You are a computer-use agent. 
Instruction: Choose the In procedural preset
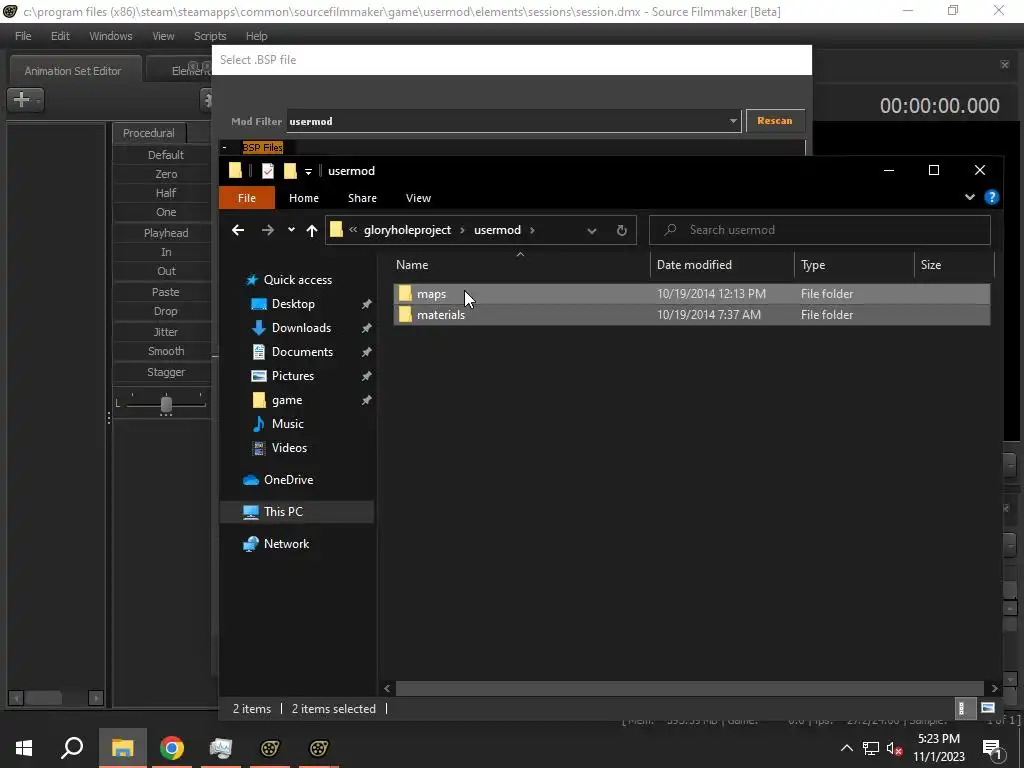(x=165, y=251)
